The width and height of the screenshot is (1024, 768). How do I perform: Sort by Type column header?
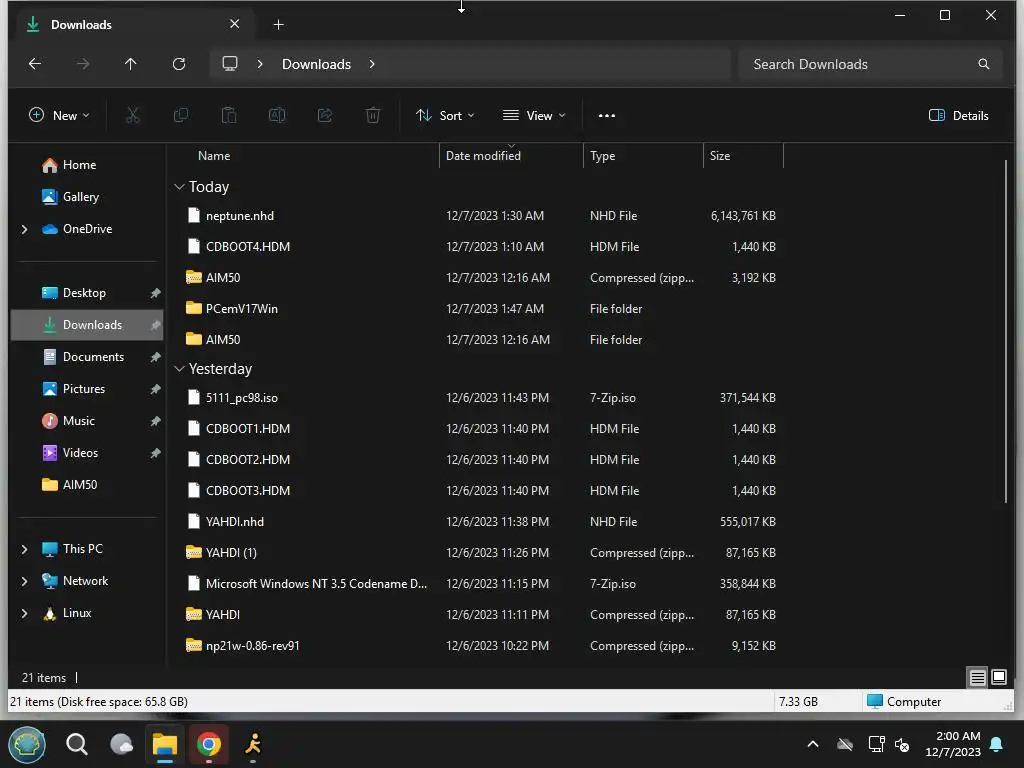(x=602, y=156)
